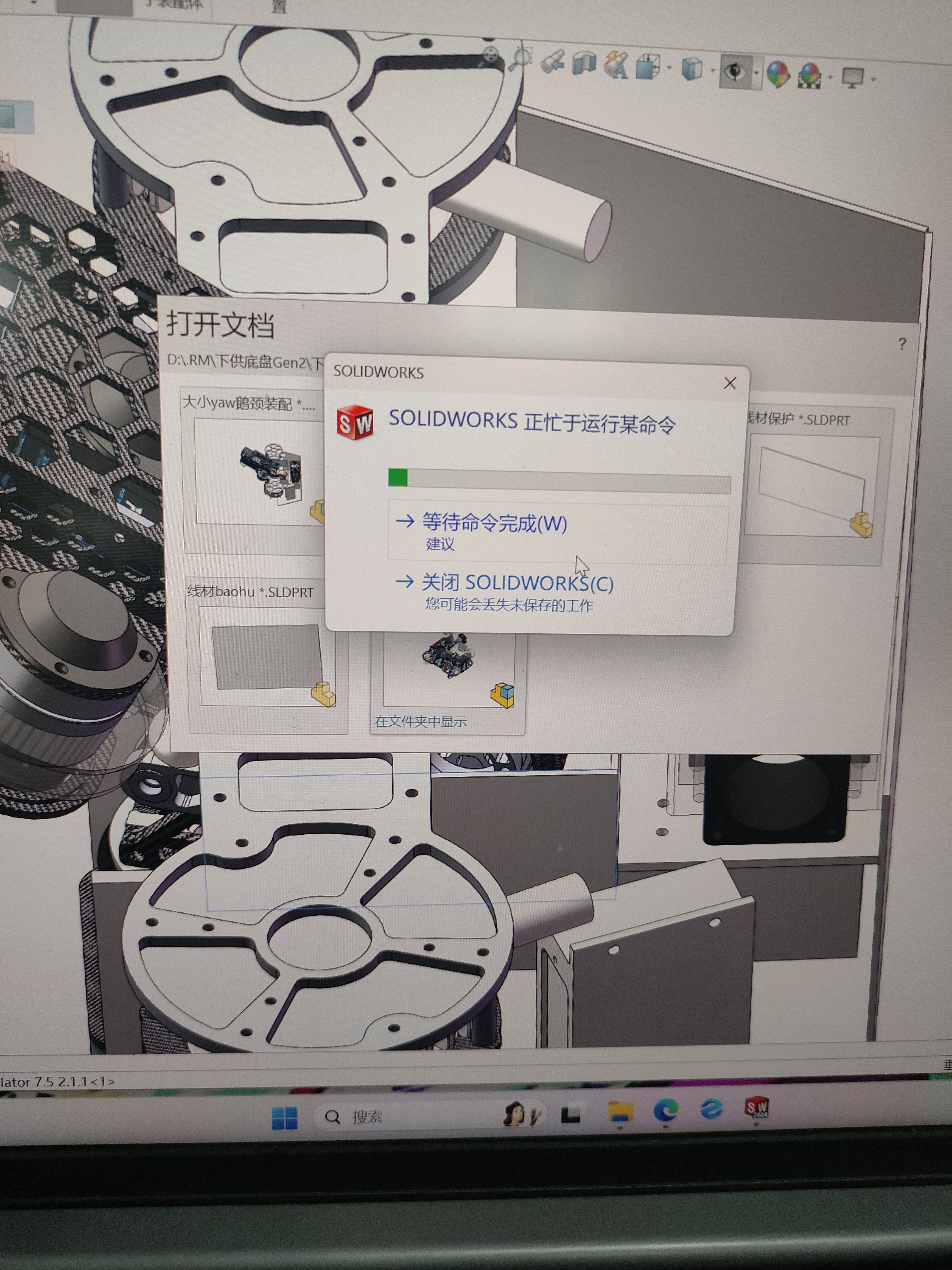Click the assembly thumbnail above 在文件夹中显示
The height and width of the screenshot is (1270, 952).
point(449,669)
